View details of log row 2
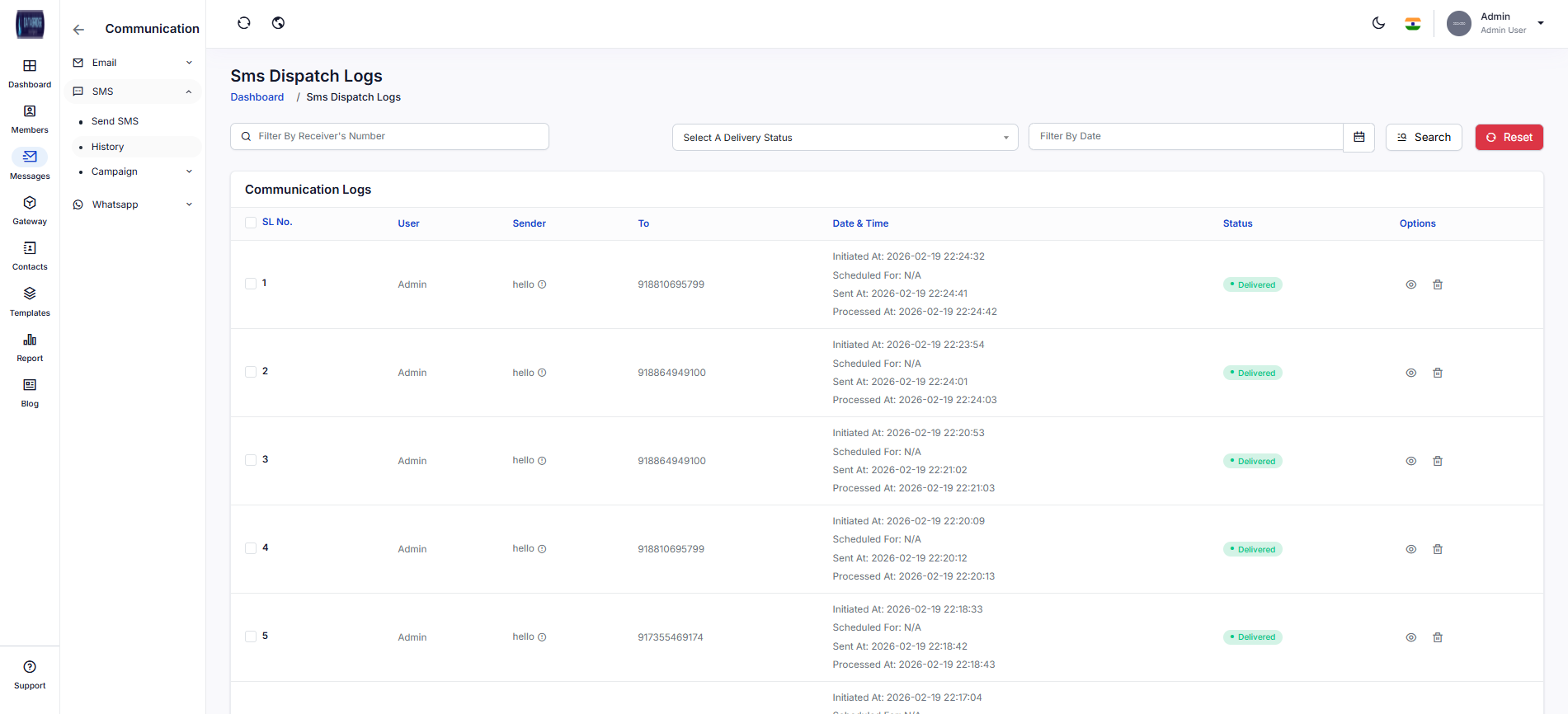Image resolution: width=1568 pixels, height=714 pixels. (1411, 373)
